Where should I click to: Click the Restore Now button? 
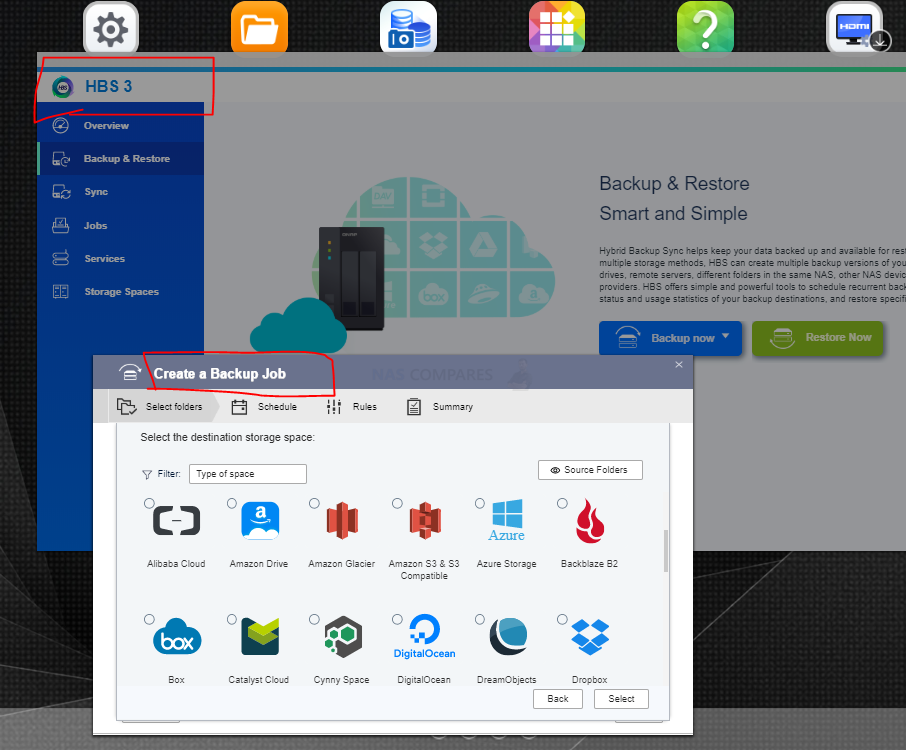click(818, 338)
